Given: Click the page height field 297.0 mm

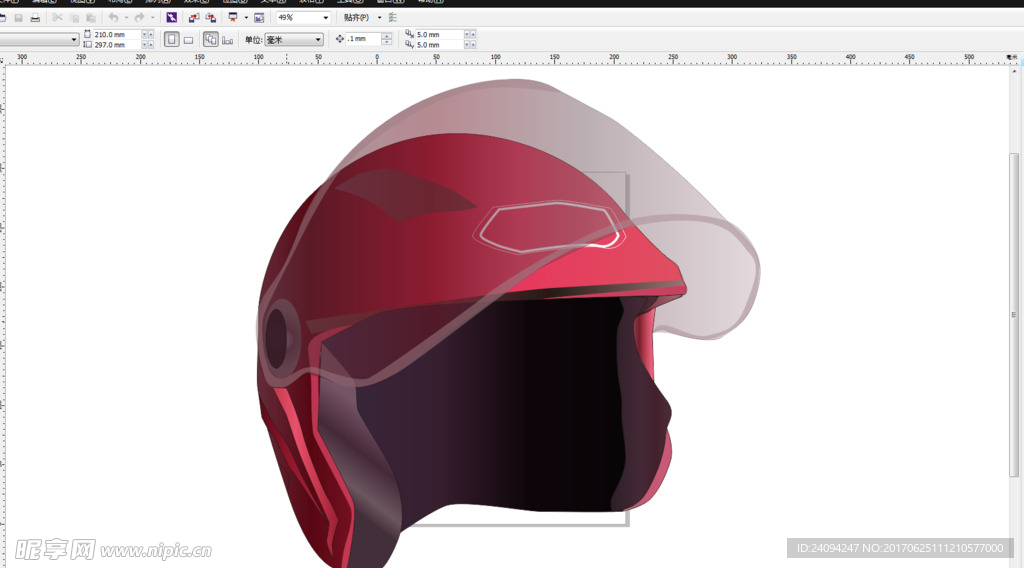Looking at the screenshot, I should 116,45.
